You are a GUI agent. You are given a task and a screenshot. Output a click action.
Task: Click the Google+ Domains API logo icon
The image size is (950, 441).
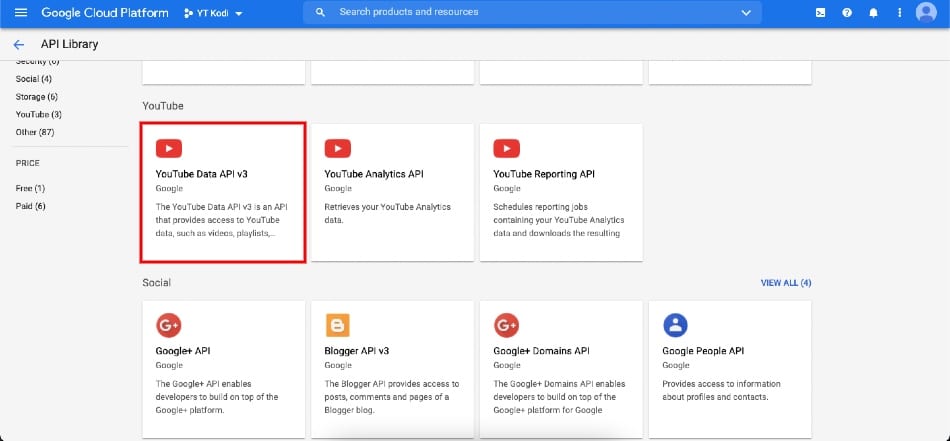(x=507, y=325)
